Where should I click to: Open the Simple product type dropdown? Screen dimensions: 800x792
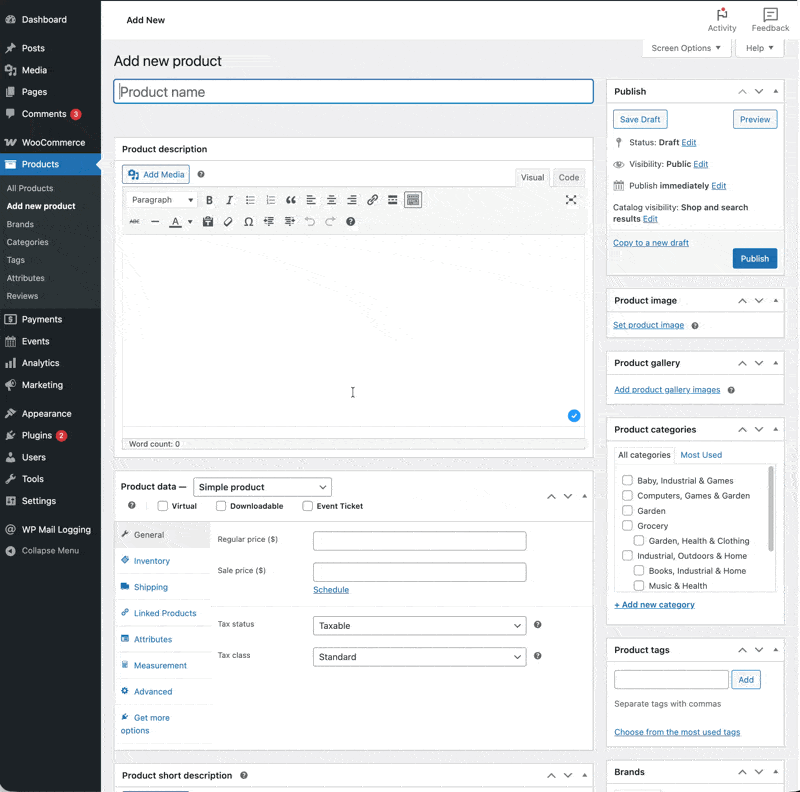[x=262, y=487]
